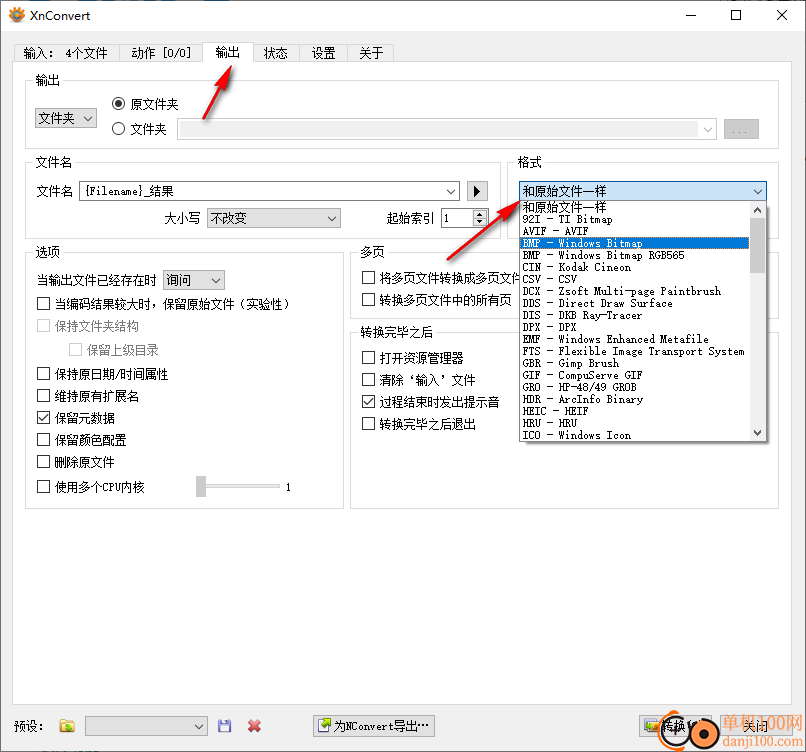Open the 设置 tab
Viewport: 806px width, 752px height.
(323, 53)
